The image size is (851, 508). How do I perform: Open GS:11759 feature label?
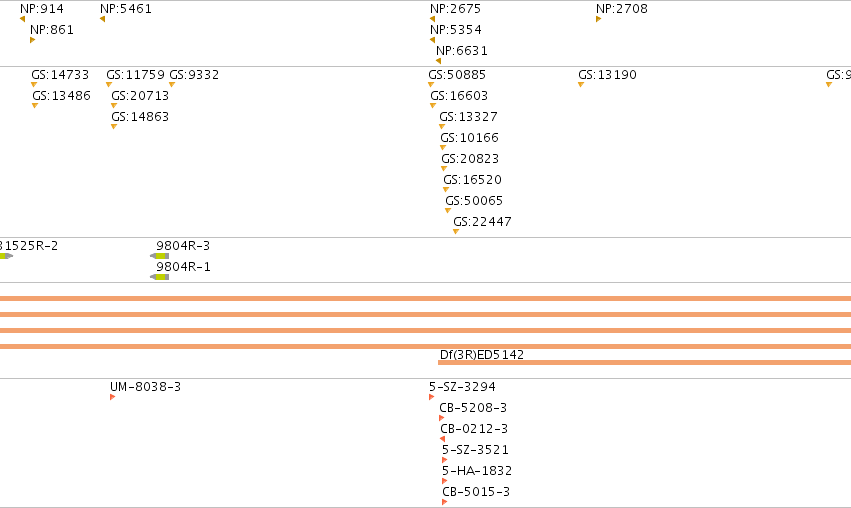click(136, 75)
